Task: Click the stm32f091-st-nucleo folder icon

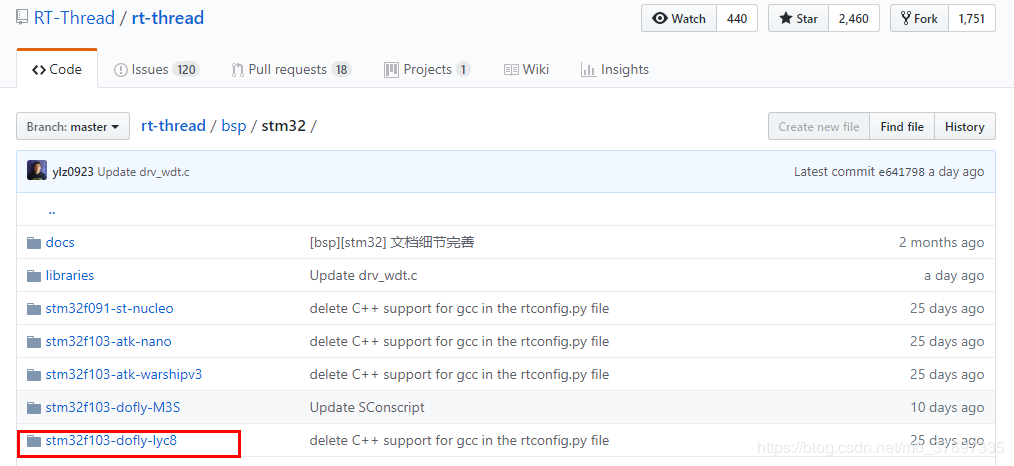Action: pyautogui.click(x=34, y=309)
